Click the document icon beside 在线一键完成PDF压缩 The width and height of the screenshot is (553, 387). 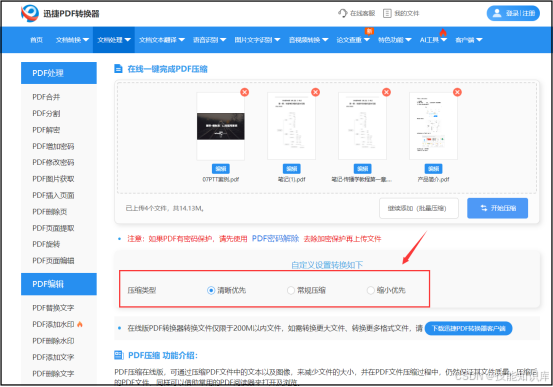tap(118, 69)
